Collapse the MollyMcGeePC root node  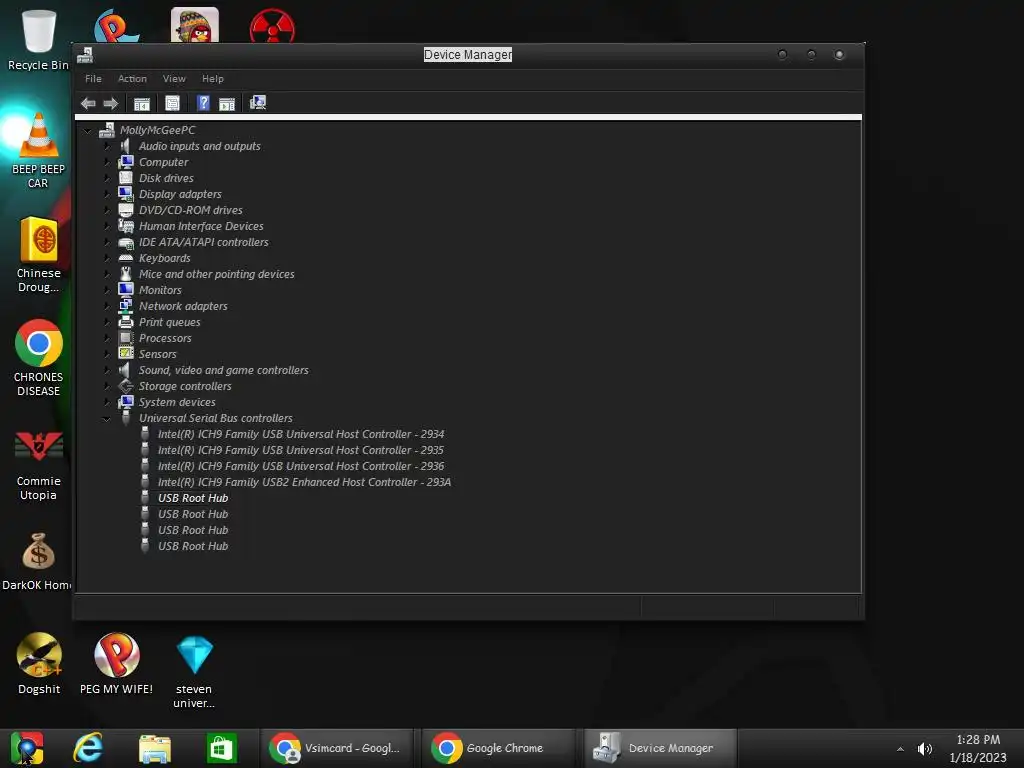pyautogui.click(x=88, y=131)
